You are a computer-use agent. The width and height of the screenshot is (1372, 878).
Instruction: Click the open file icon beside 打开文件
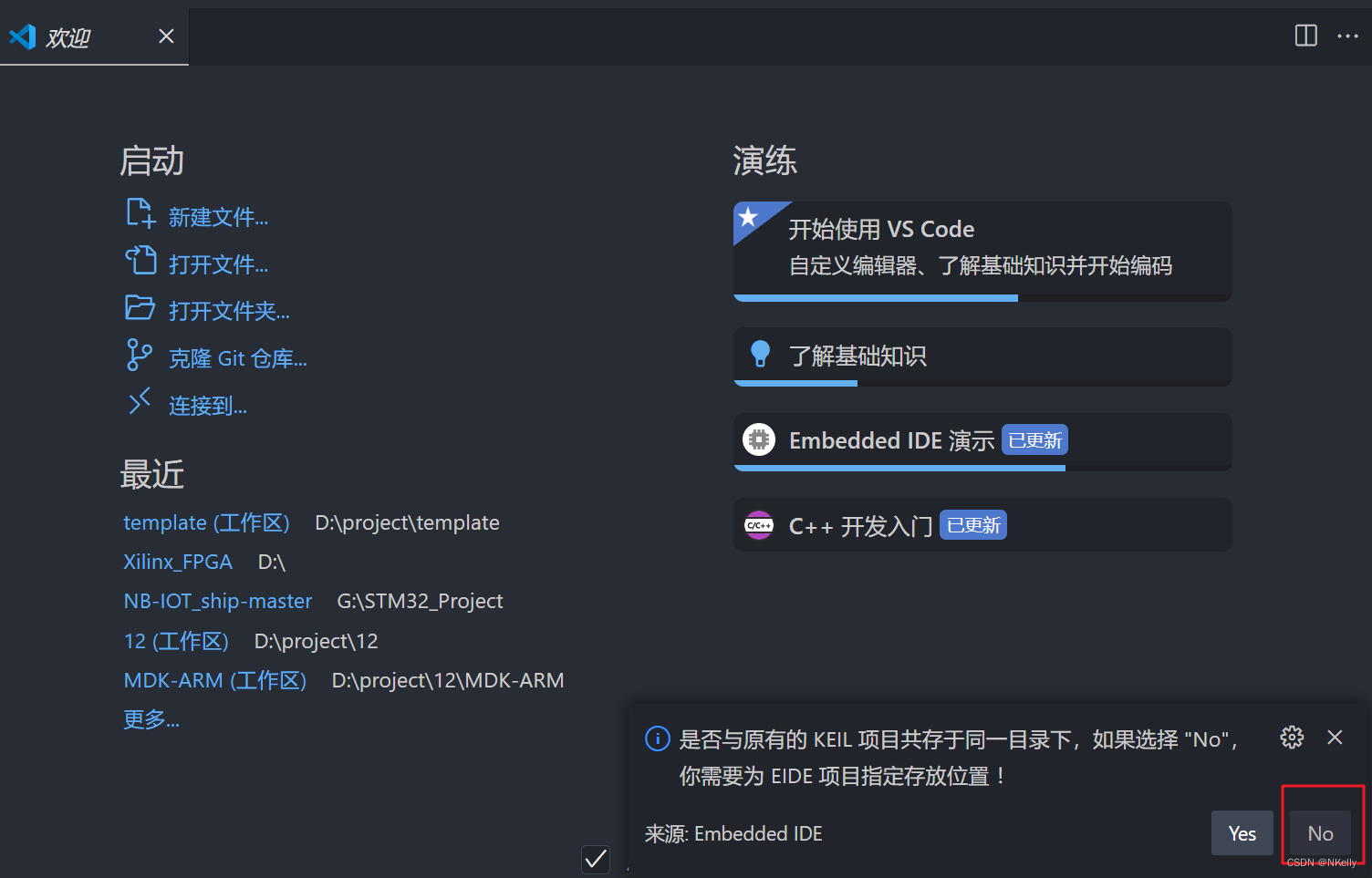(140, 261)
